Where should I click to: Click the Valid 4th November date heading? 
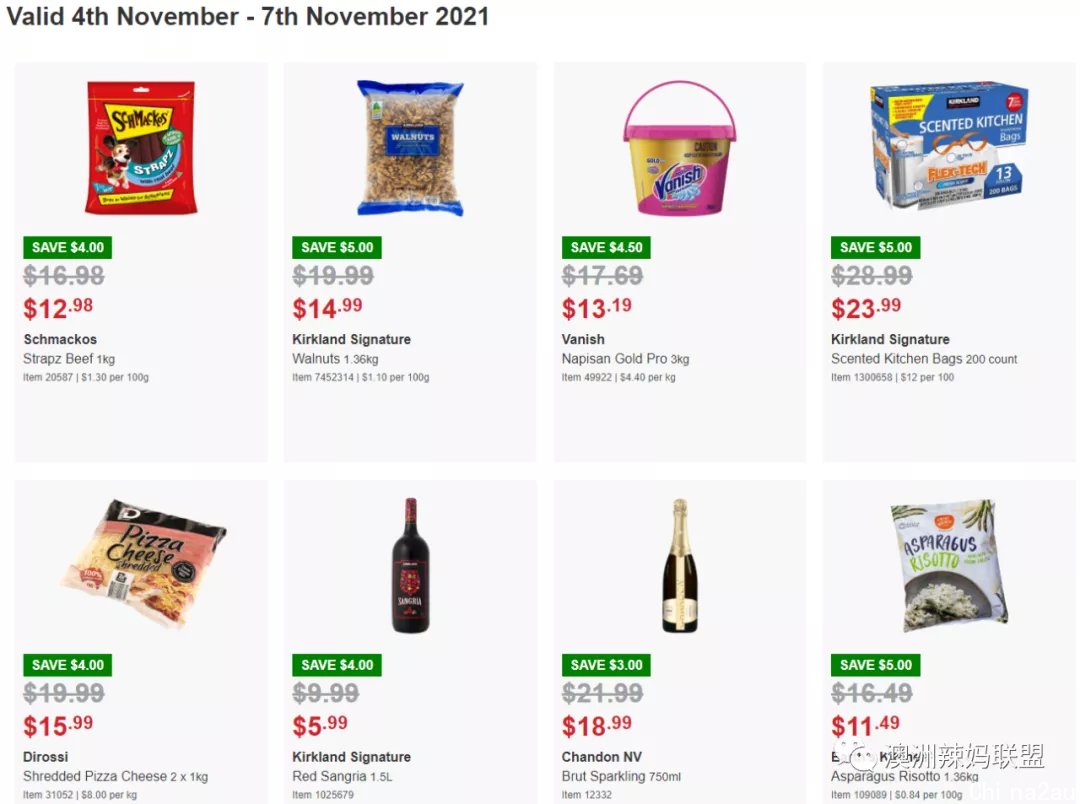[247, 16]
